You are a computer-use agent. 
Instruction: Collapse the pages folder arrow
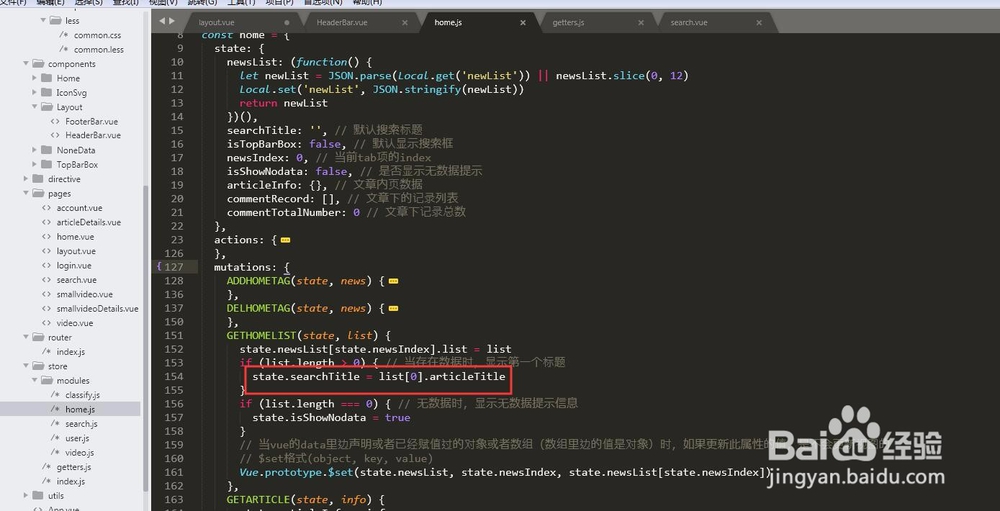(x=26, y=193)
